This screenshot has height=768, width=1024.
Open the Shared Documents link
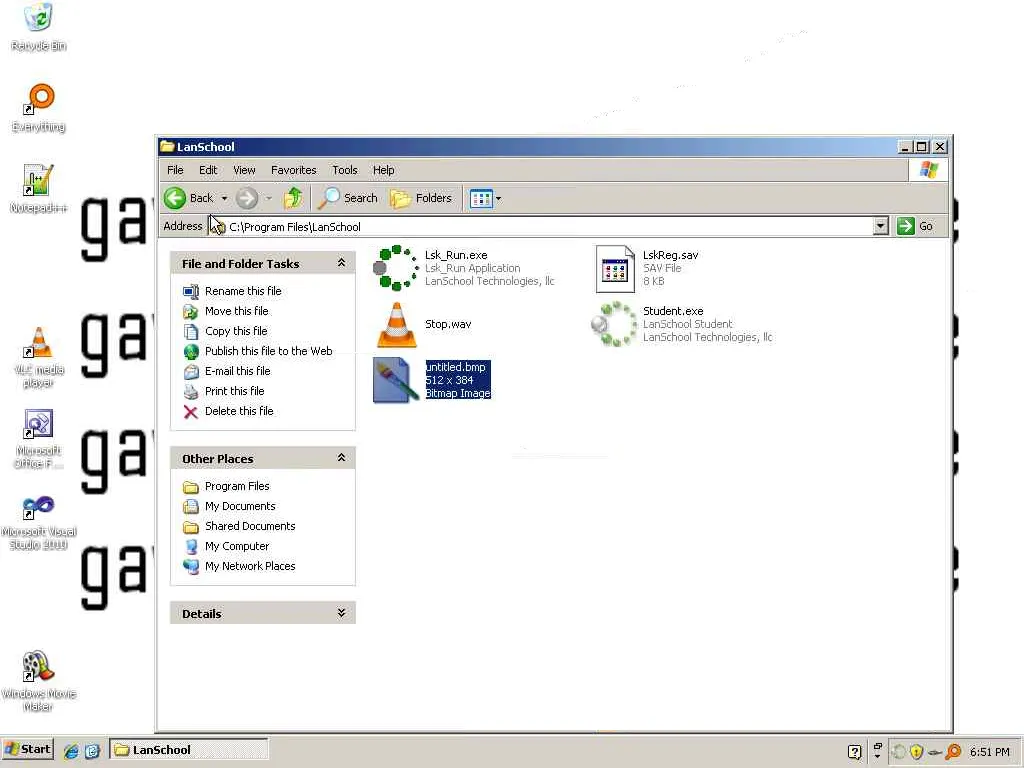(x=249, y=526)
